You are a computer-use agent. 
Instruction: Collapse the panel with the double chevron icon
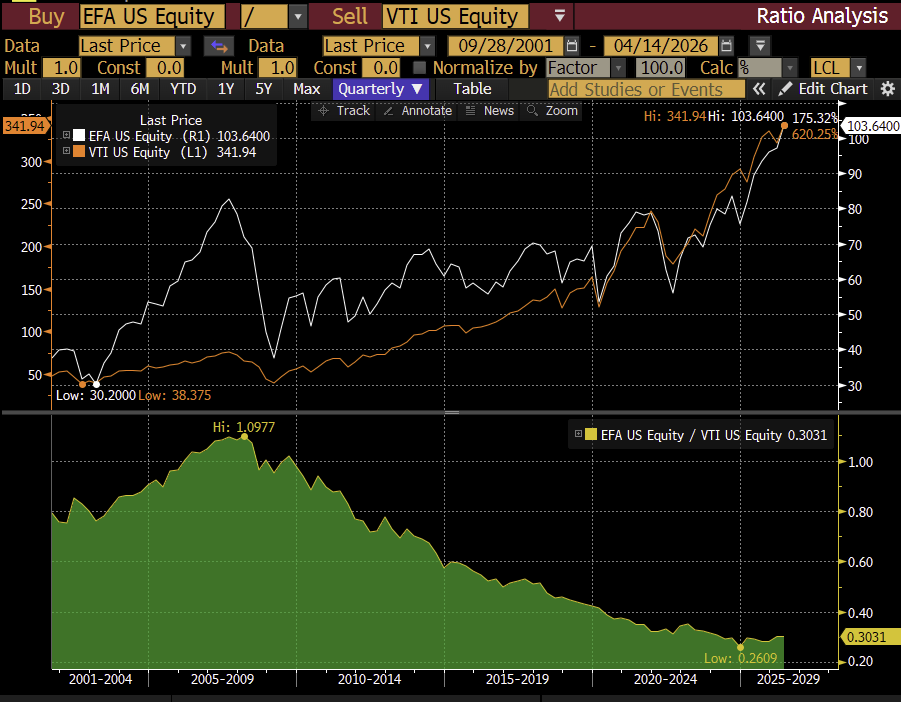[759, 89]
